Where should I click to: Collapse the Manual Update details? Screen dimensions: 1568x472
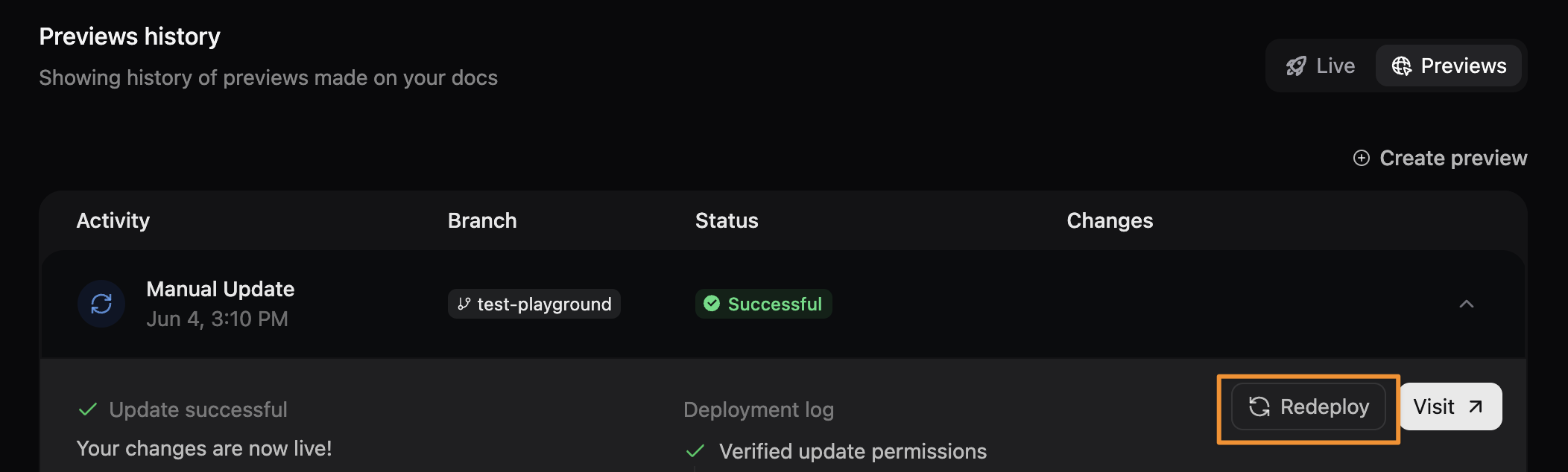point(1467,304)
